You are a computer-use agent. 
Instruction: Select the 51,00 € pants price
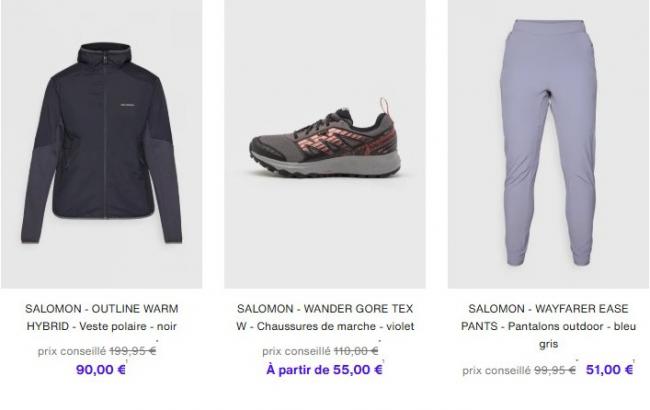[x=609, y=369]
